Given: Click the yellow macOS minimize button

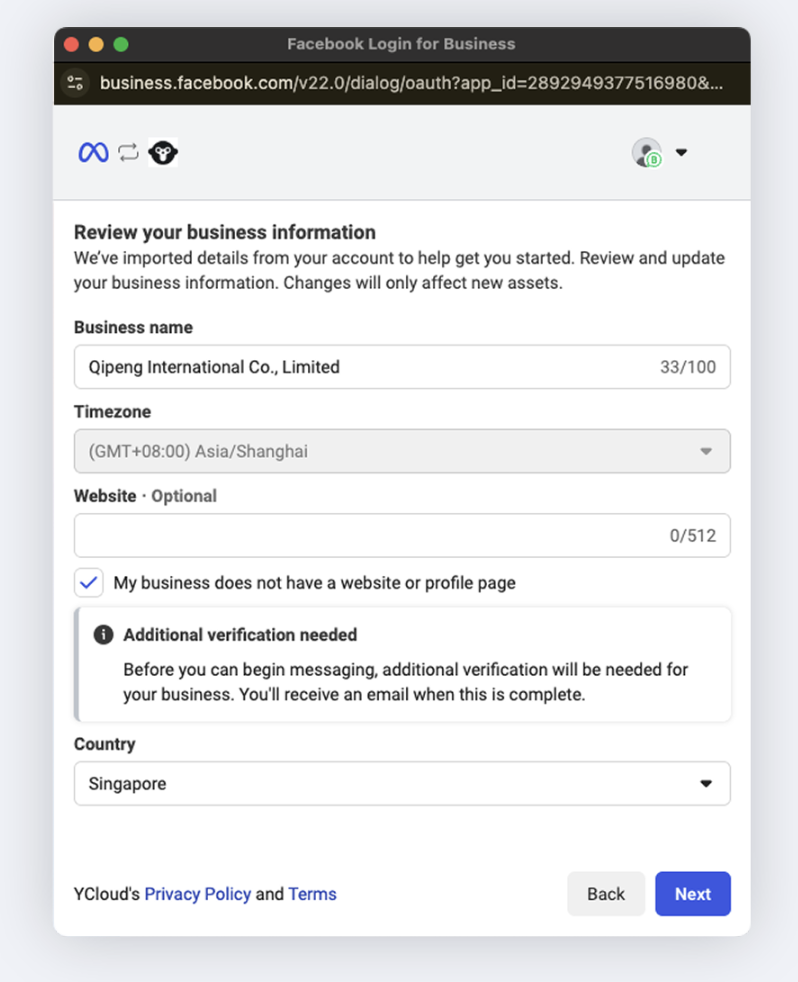Looking at the screenshot, I should coord(96,44).
